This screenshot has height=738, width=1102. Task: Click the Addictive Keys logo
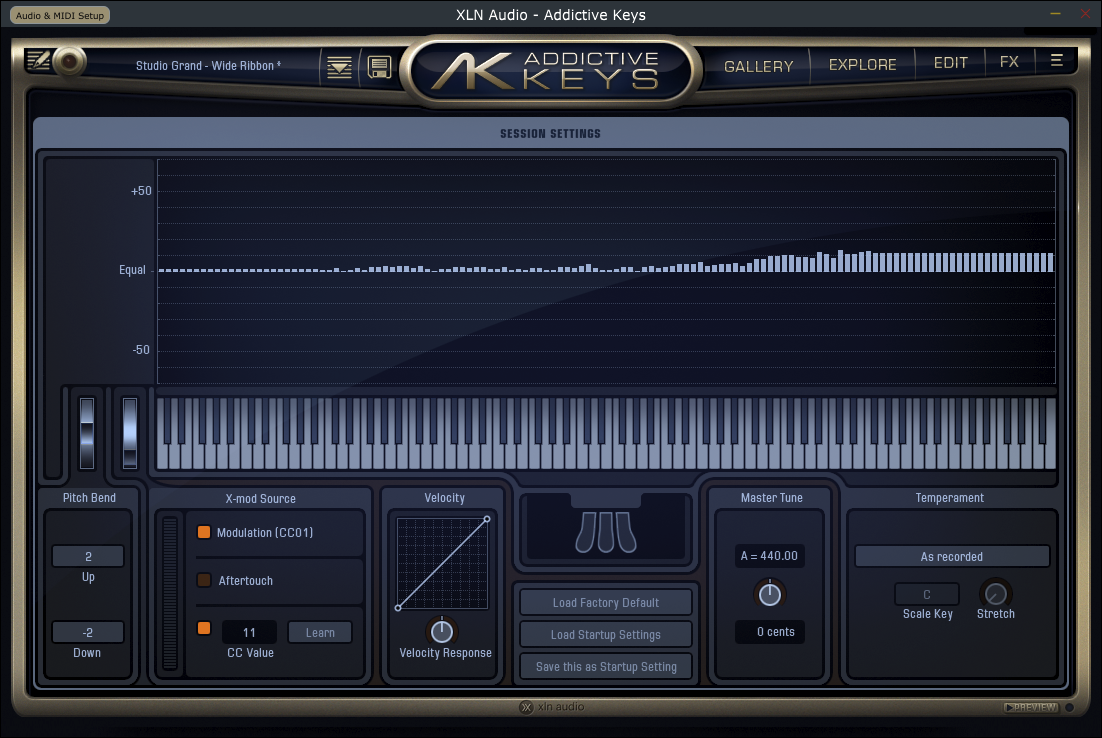tap(550, 71)
